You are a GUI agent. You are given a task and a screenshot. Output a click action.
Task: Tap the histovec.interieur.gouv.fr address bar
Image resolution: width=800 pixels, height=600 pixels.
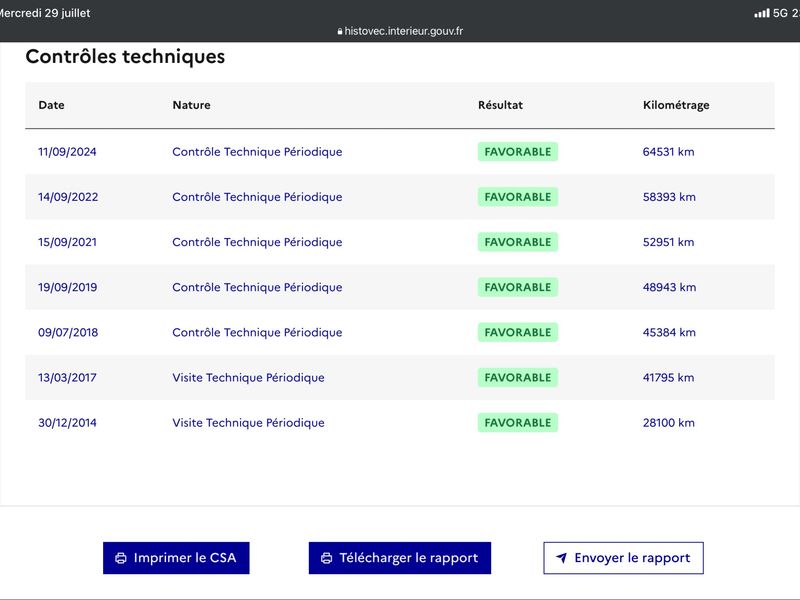[x=400, y=31]
